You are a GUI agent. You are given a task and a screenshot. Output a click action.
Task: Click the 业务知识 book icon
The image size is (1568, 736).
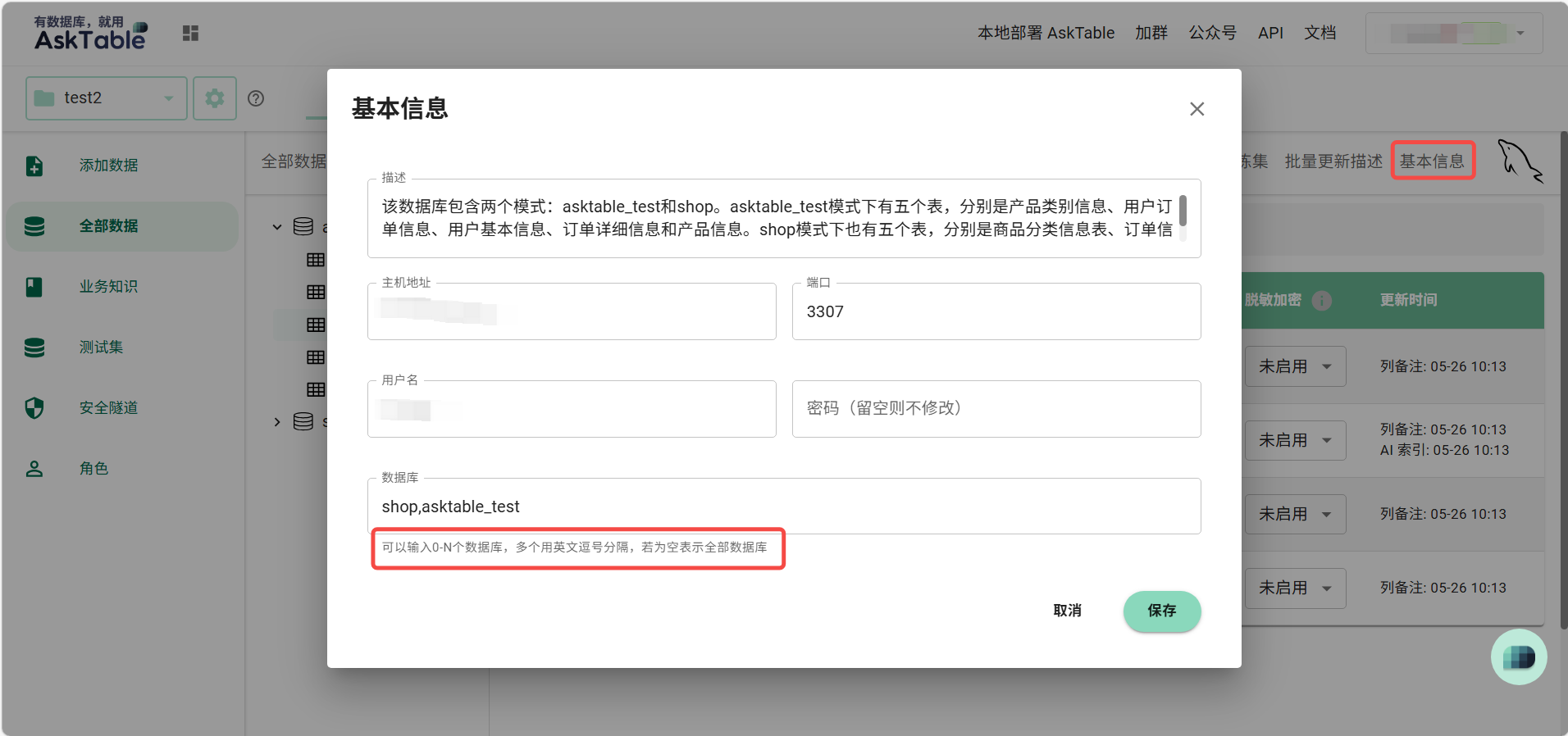[x=34, y=287]
